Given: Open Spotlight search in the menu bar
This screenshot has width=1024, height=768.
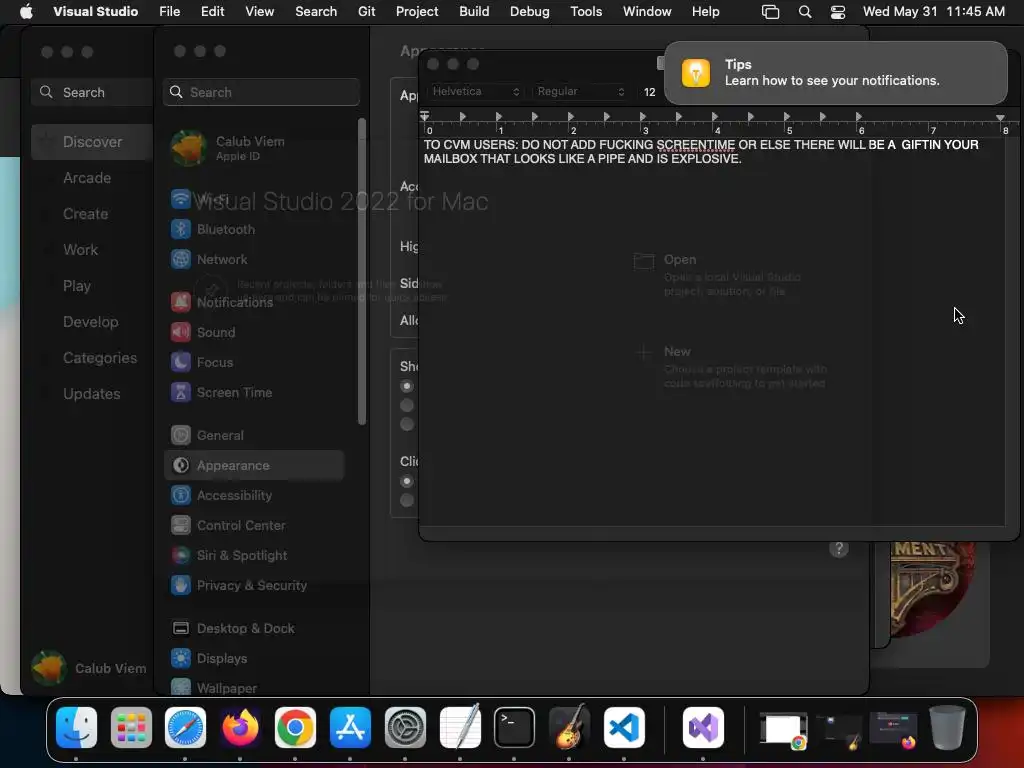Looking at the screenshot, I should click(x=805, y=12).
